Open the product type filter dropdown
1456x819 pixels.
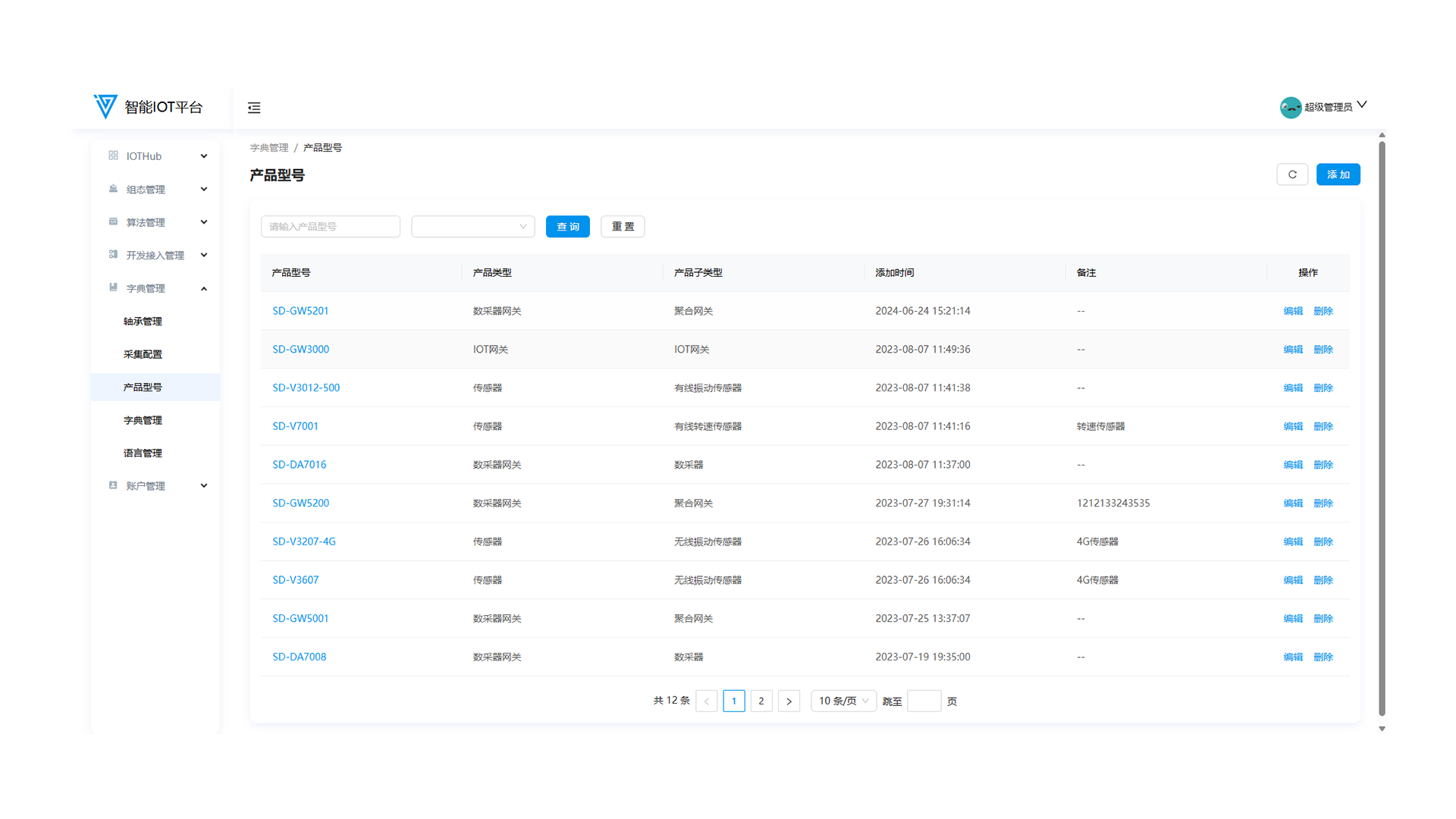[x=472, y=227]
